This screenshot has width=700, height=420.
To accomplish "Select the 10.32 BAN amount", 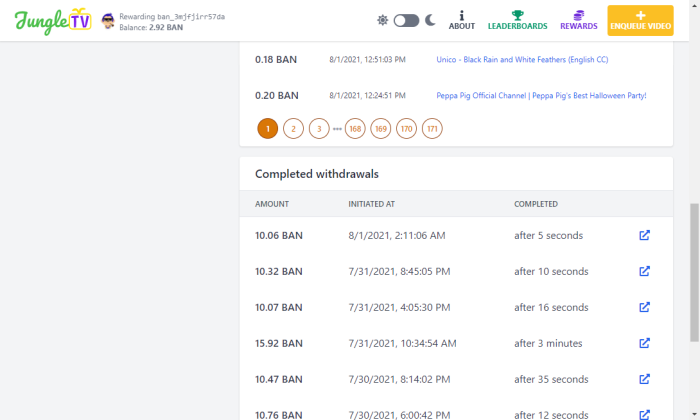I will click(279, 271).
